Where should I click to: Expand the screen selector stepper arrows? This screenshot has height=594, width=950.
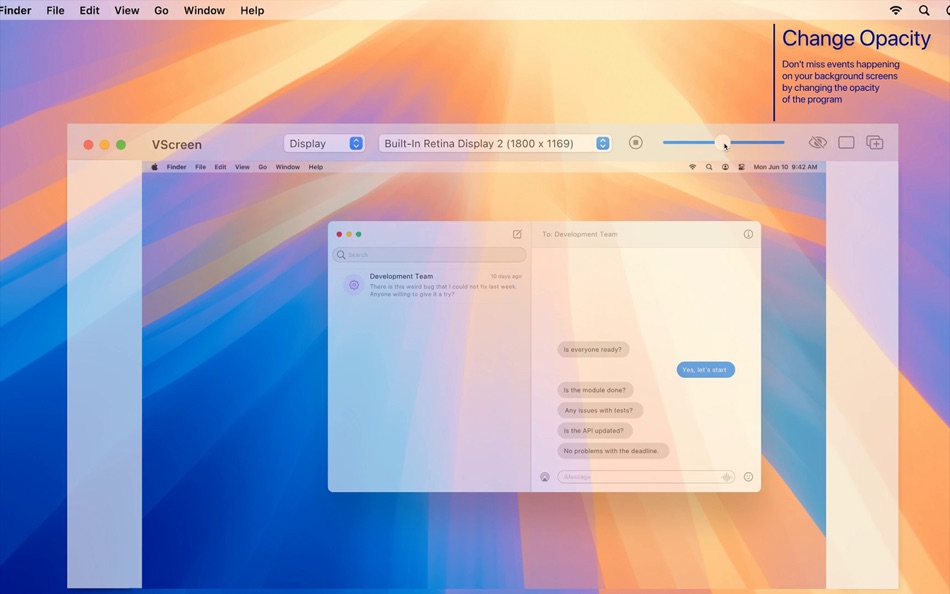coord(602,143)
